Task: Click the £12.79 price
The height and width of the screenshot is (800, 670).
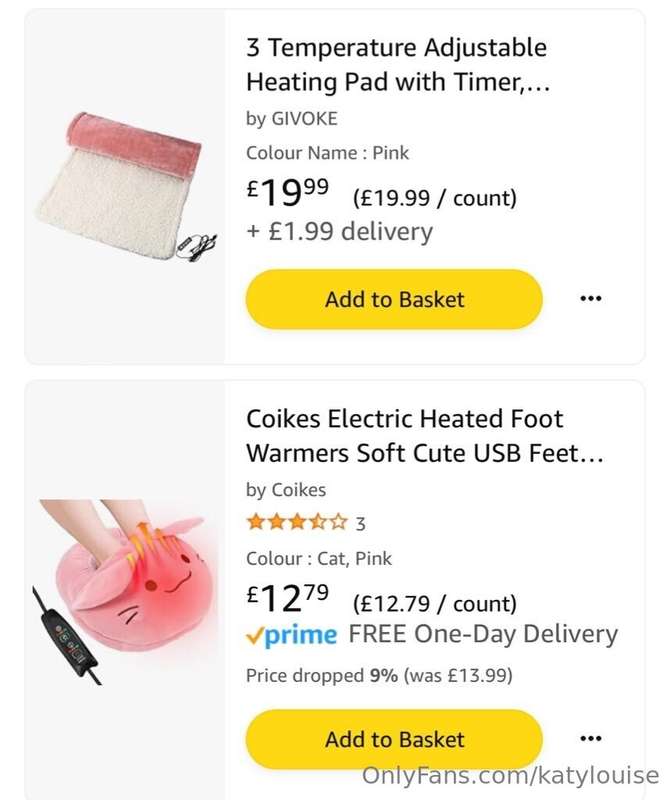Action: click(x=288, y=599)
